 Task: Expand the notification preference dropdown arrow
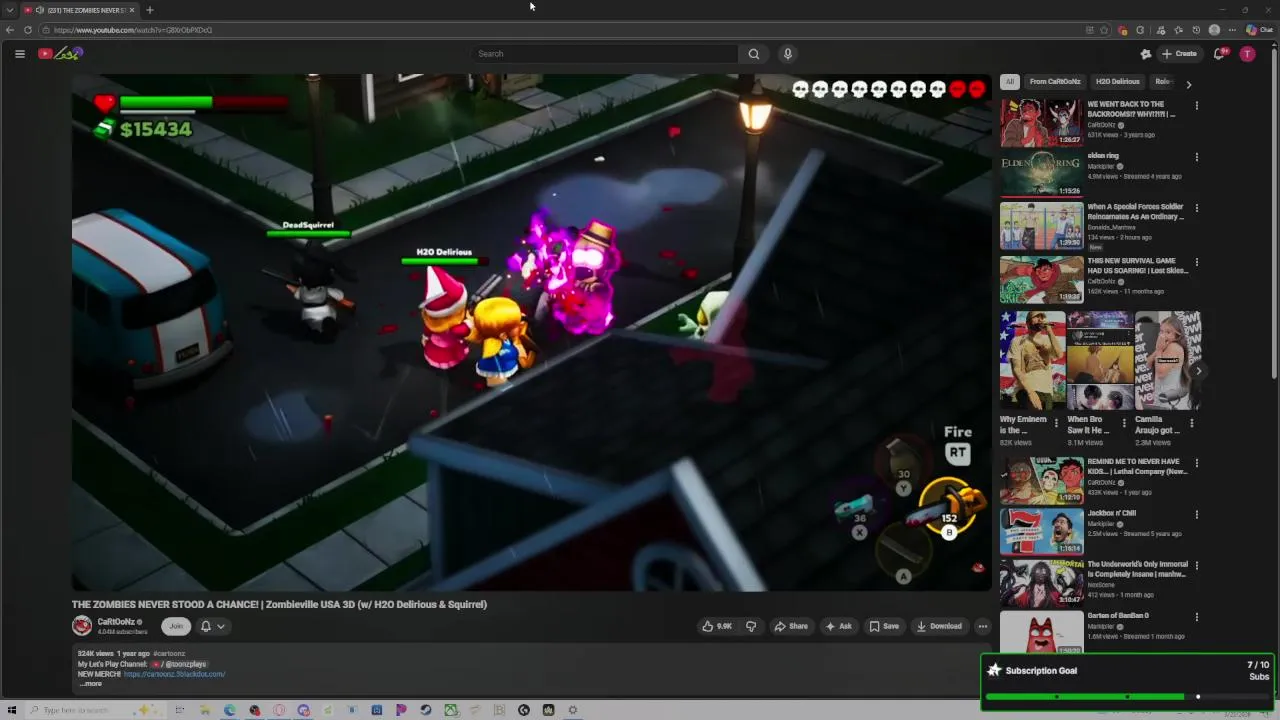[x=221, y=627]
